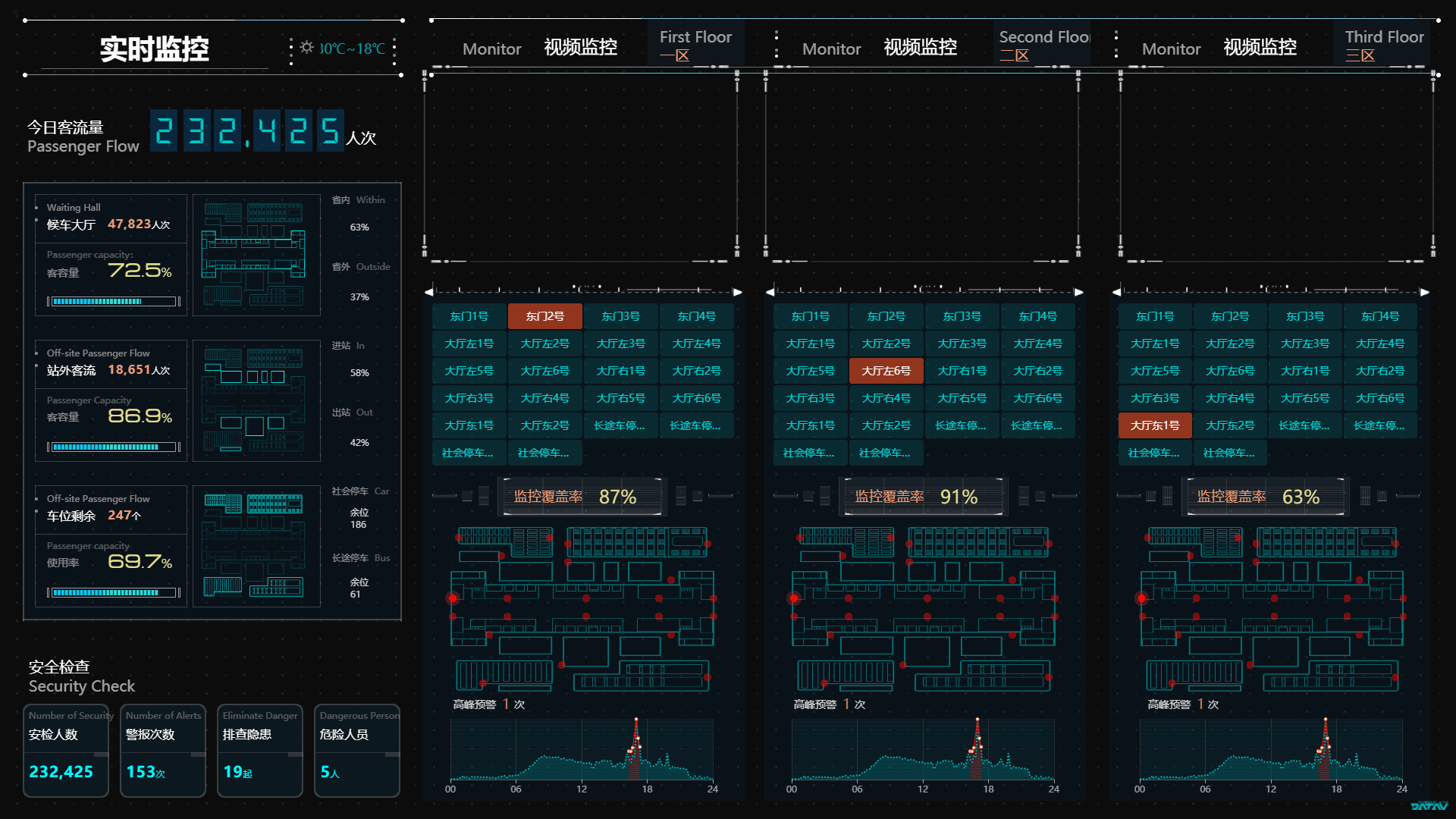Click the right arrow of Second Floor camera strip
The height and width of the screenshot is (819, 1456).
point(1078,292)
